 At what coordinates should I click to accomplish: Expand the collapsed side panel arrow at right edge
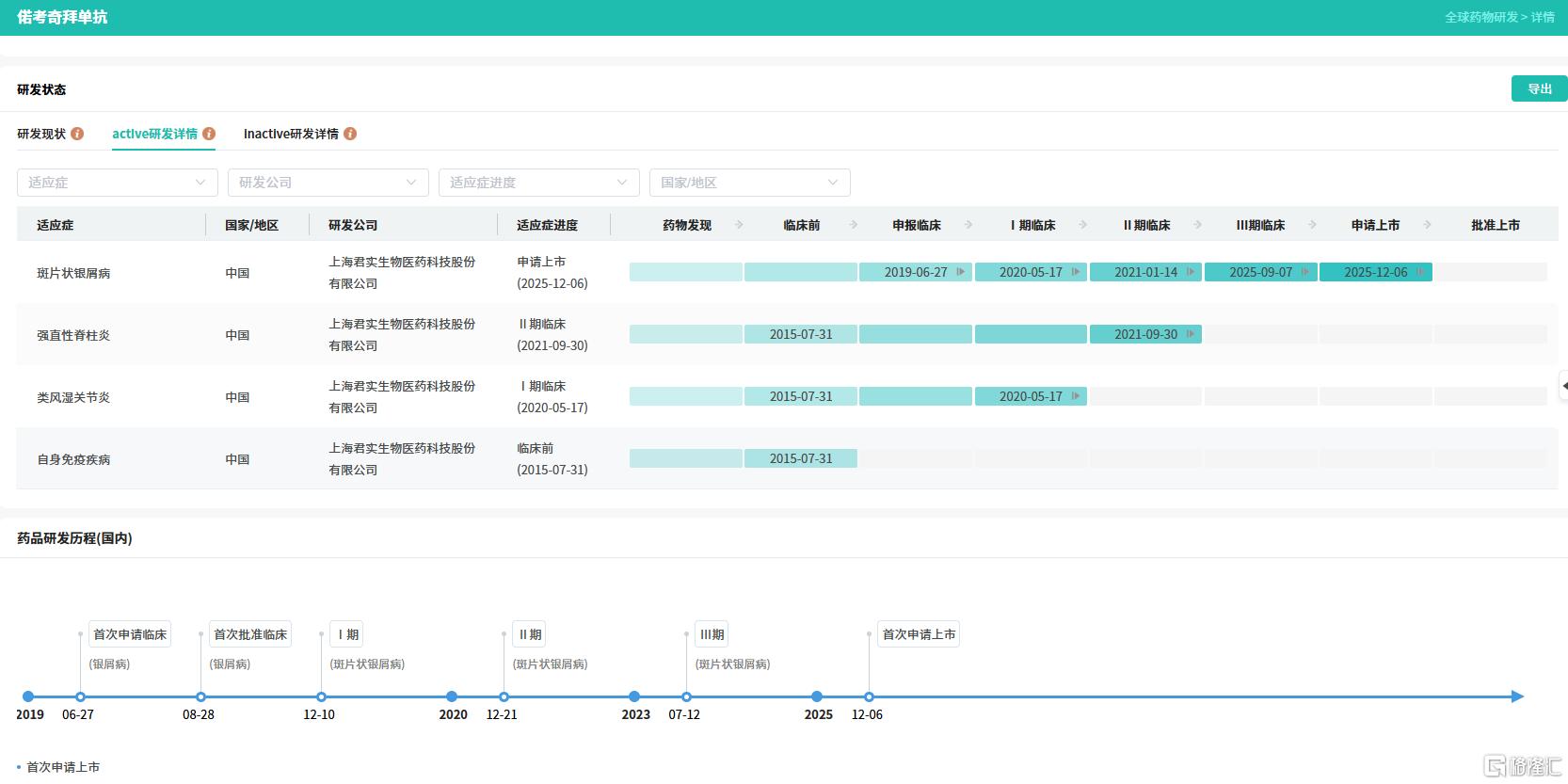[1563, 386]
